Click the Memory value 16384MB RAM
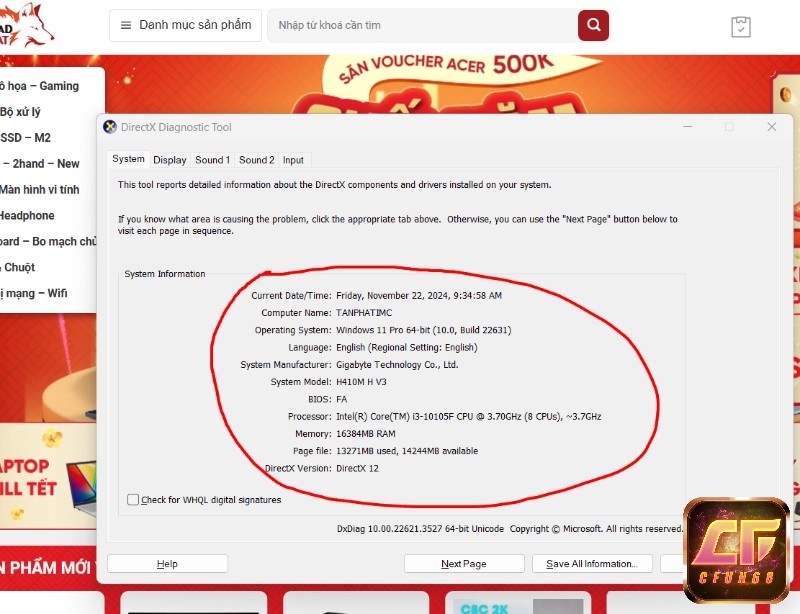 tap(365, 434)
